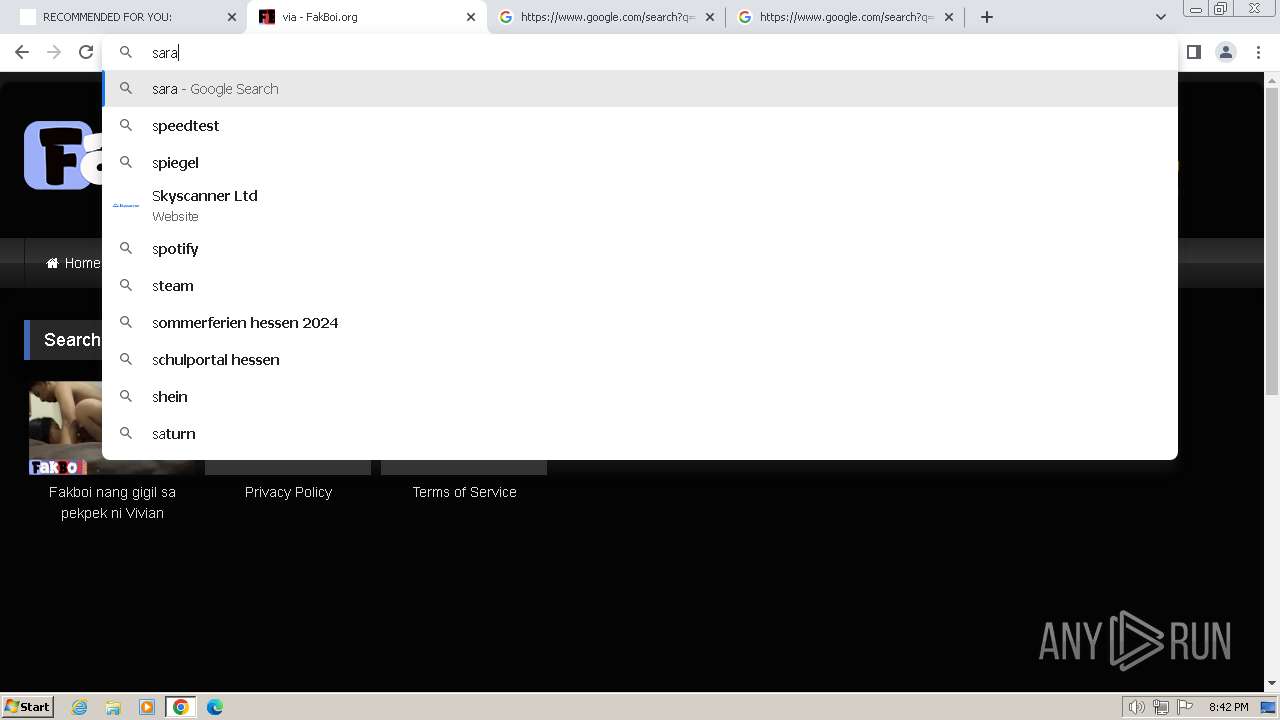Screen dimensions: 1280x720
Task: Select 'sommerferien hessen 2024' suggestion
Action: click(x=640, y=323)
